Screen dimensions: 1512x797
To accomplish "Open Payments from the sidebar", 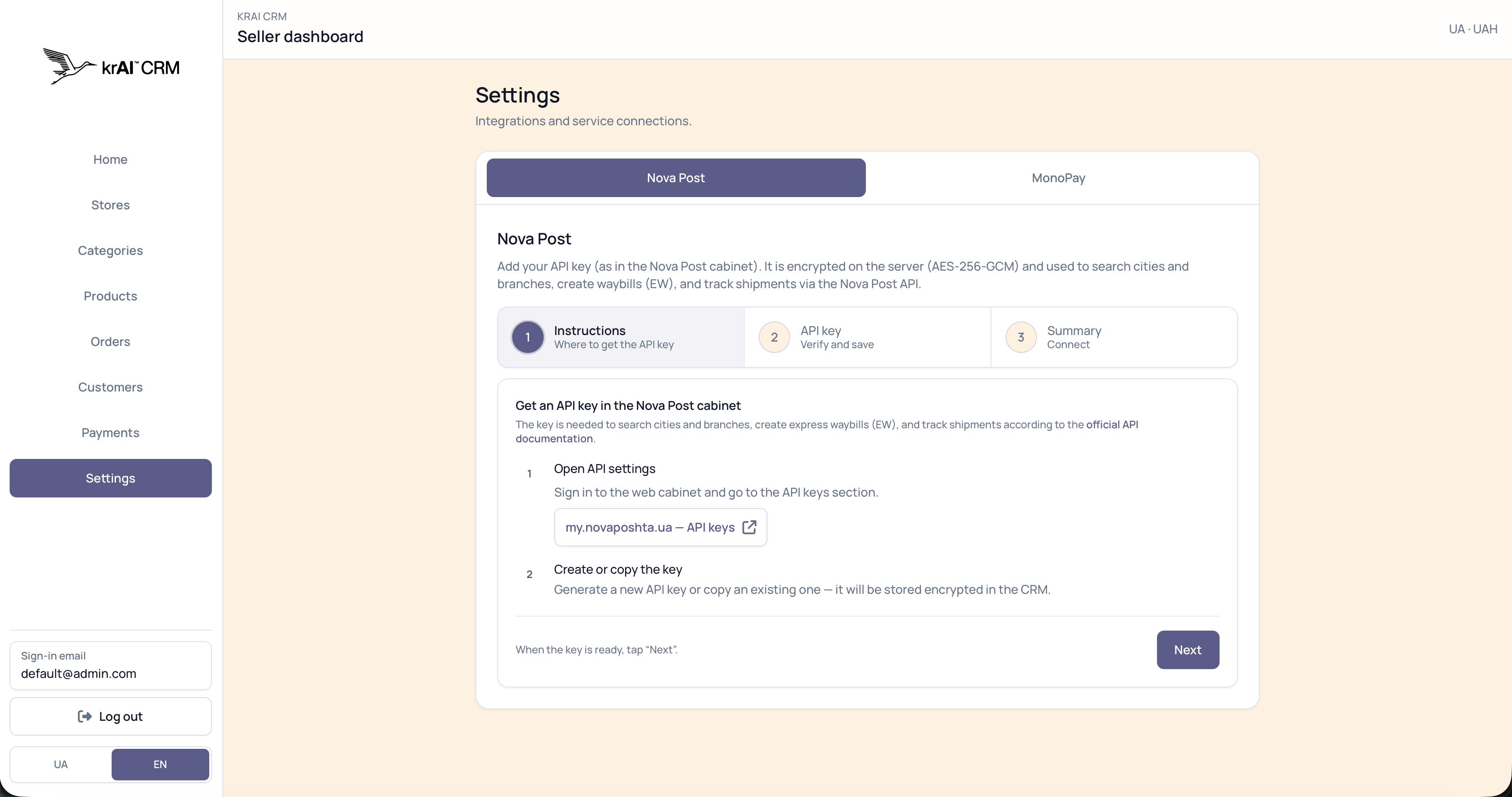I will 110,432.
